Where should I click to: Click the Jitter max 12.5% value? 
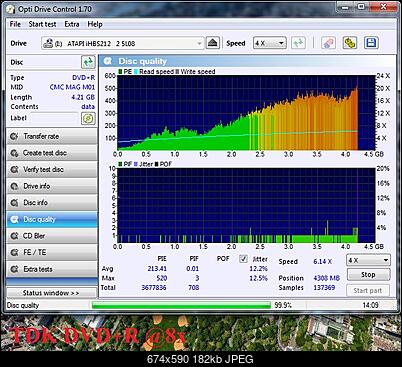(x=259, y=278)
